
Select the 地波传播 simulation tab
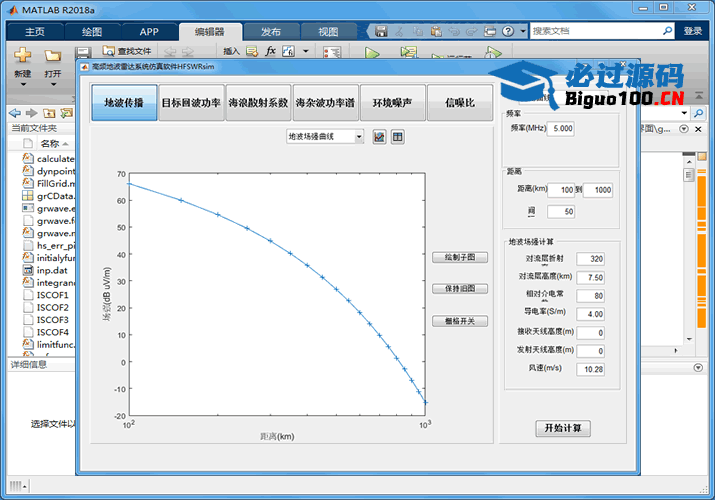[x=124, y=103]
